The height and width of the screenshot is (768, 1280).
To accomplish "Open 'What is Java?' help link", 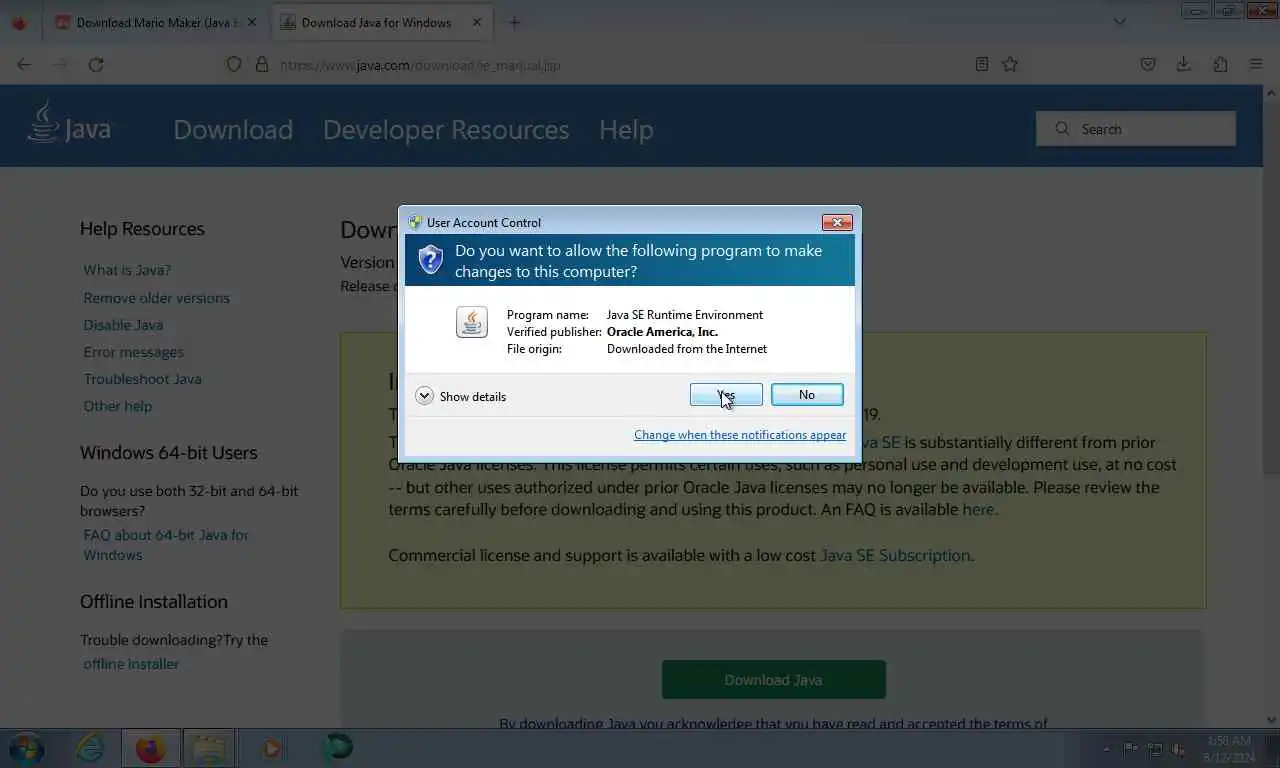I will [x=127, y=270].
